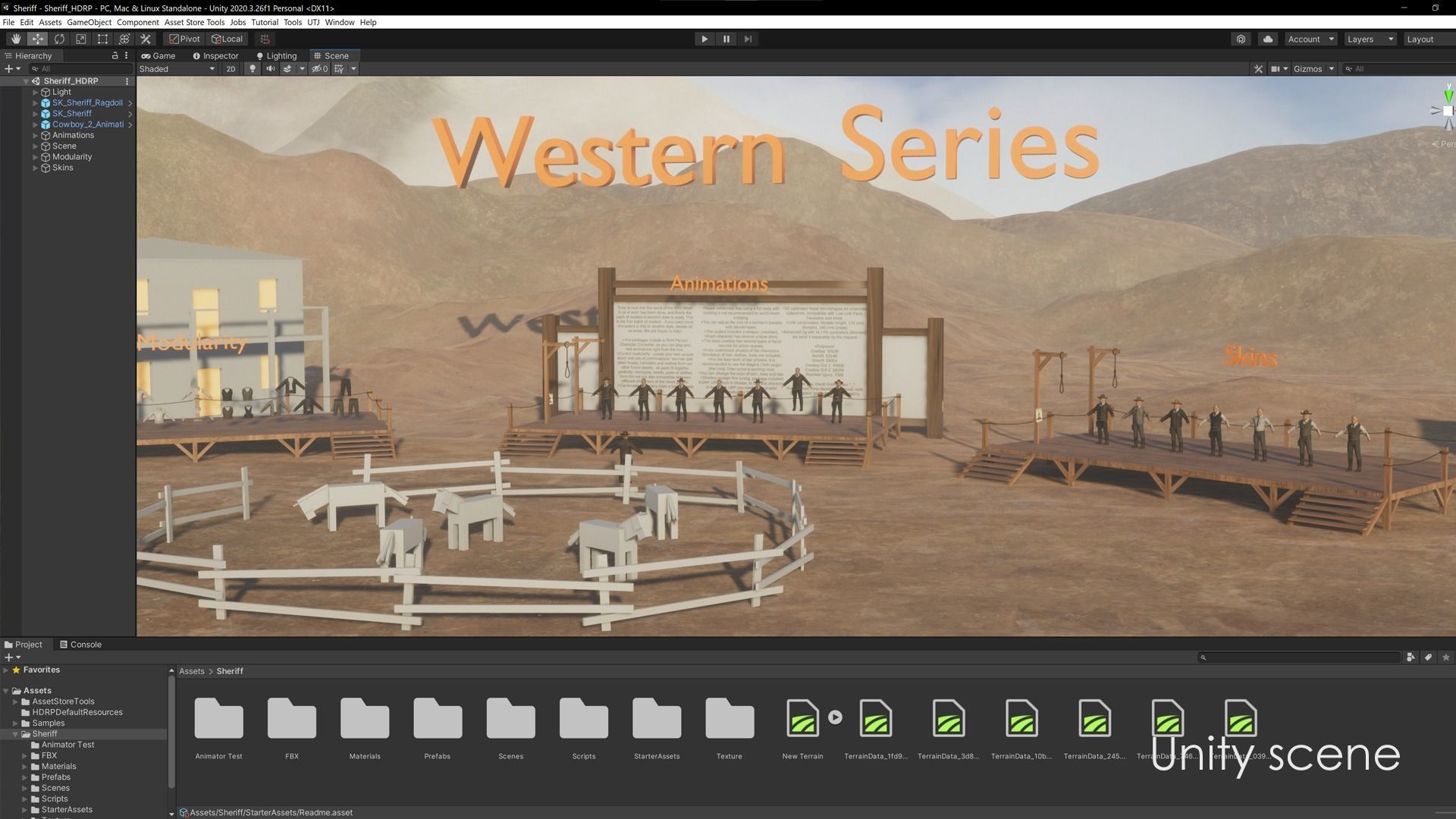The width and height of the screenshot is (1456, 819).
Task: Open custom editor tools
Action: [146, 39]
